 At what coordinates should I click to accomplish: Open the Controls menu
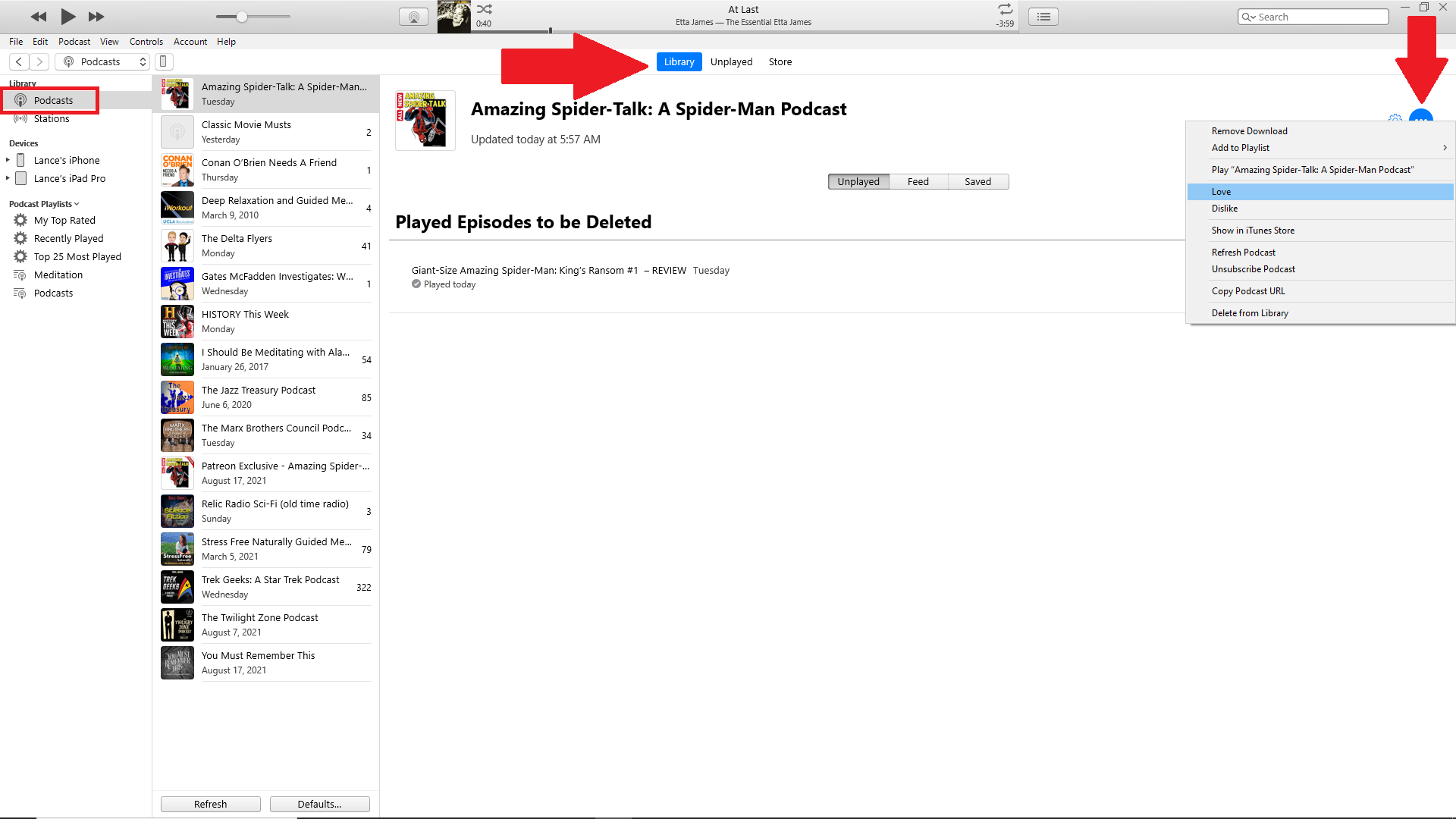pyautogui.click(x=146, y=42)
